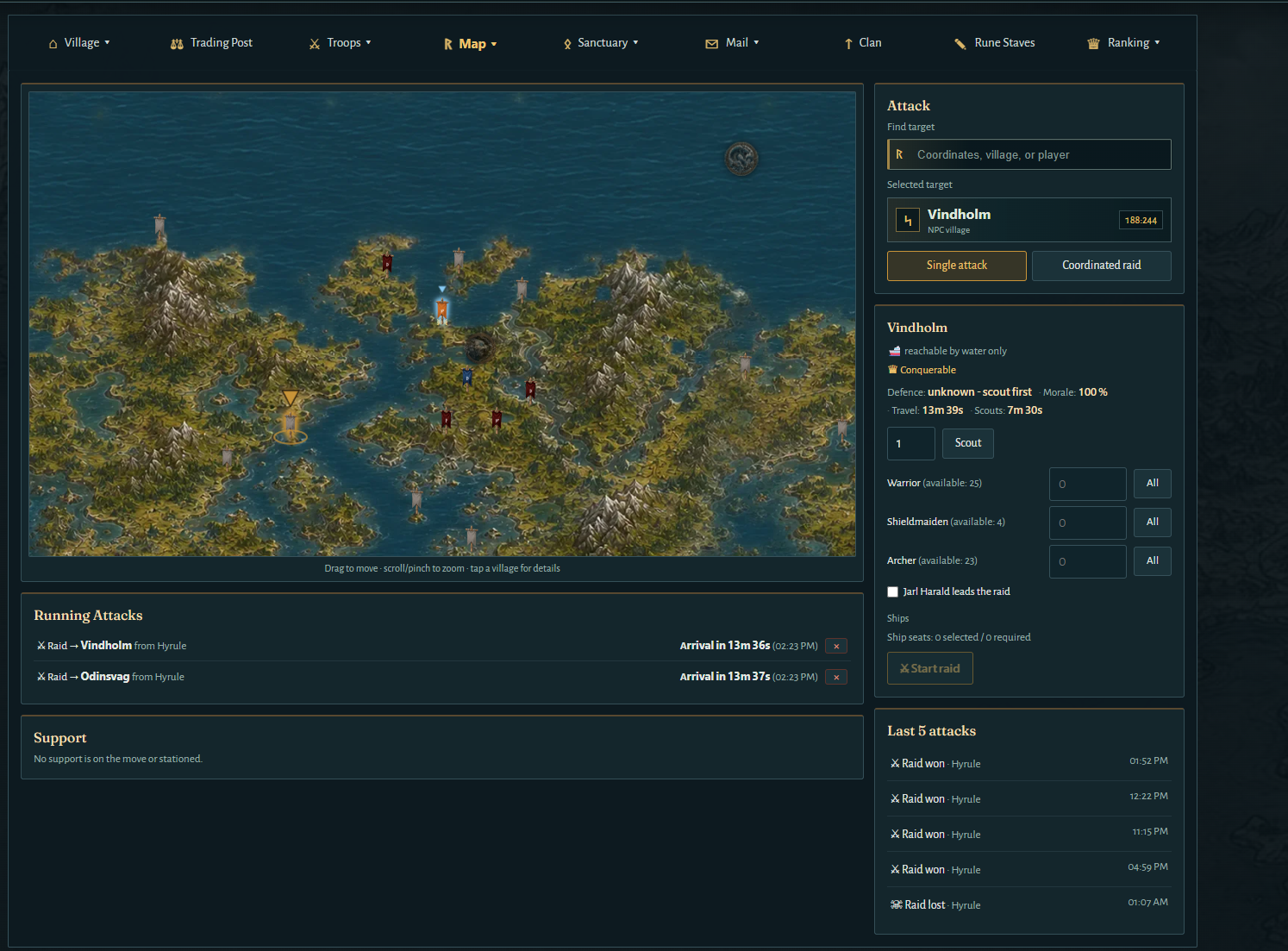Open the Raid lost report from 01:07 AM
Viewport: 1288px width, 951px height.
pos(1029,904)
